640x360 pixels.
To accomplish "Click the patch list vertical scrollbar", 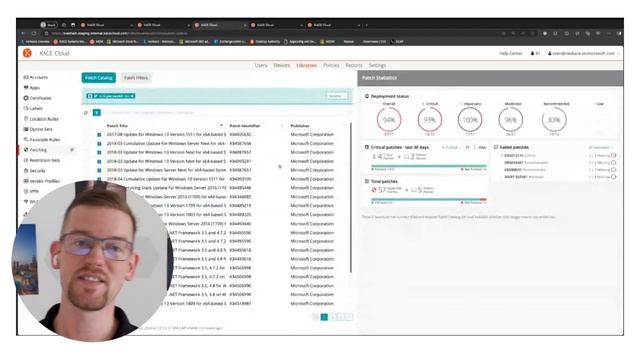I will pos(351,198).
